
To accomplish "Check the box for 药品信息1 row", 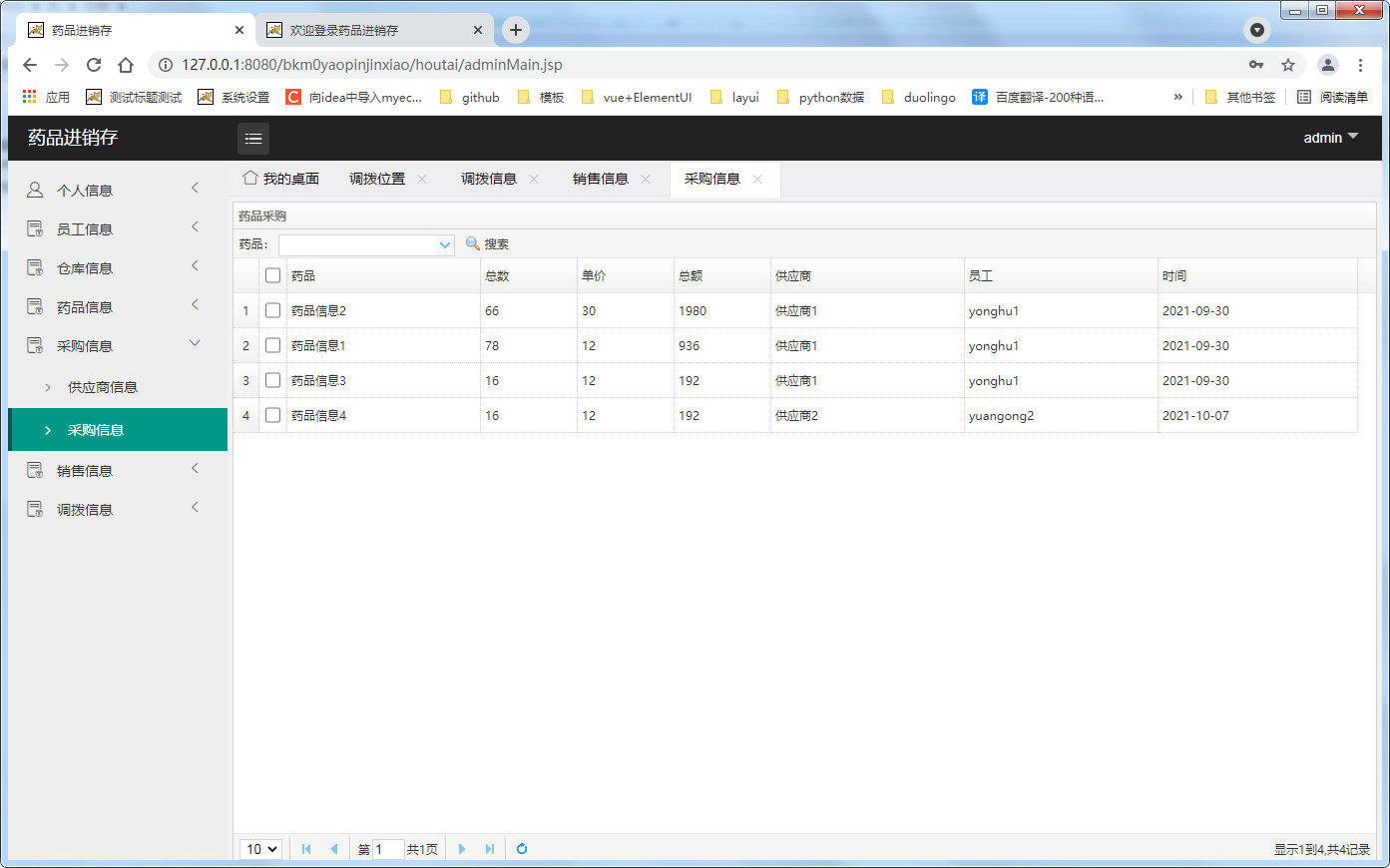I will tap(272, 345).
